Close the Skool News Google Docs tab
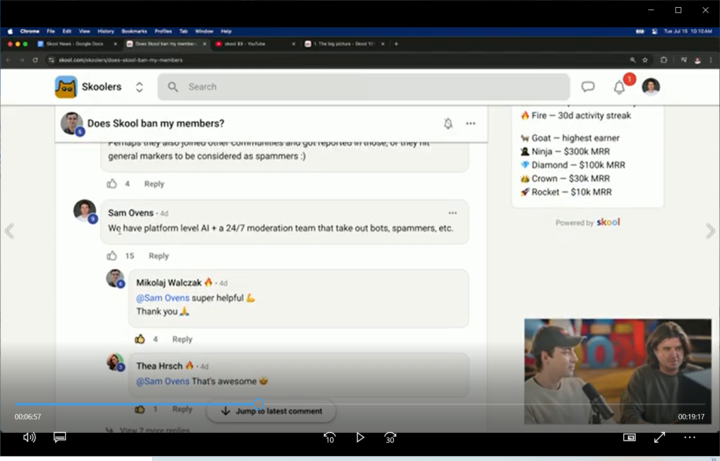The image size is (720, 461). click(115, 44)
